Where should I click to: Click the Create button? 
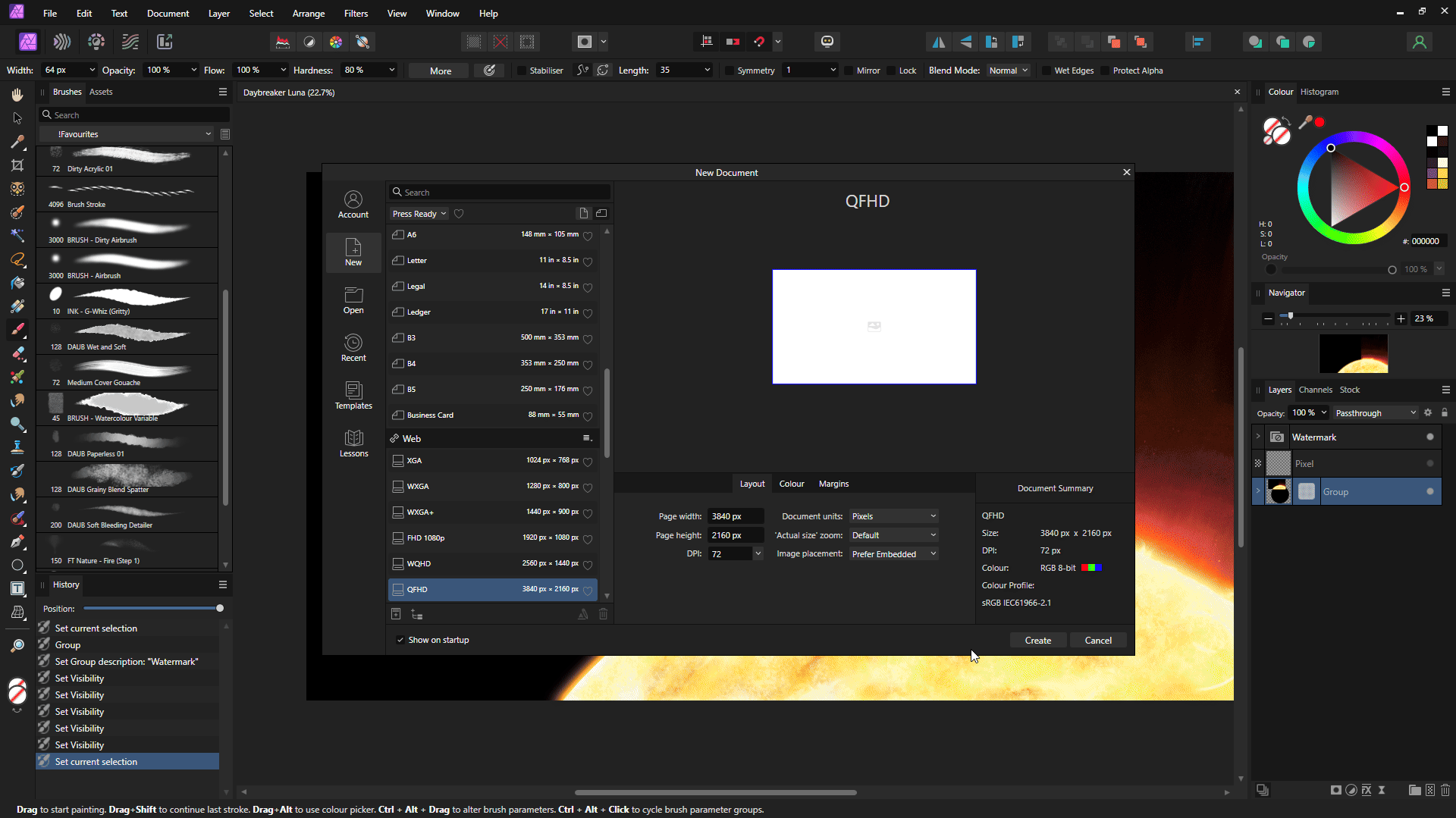(1037, 640)
